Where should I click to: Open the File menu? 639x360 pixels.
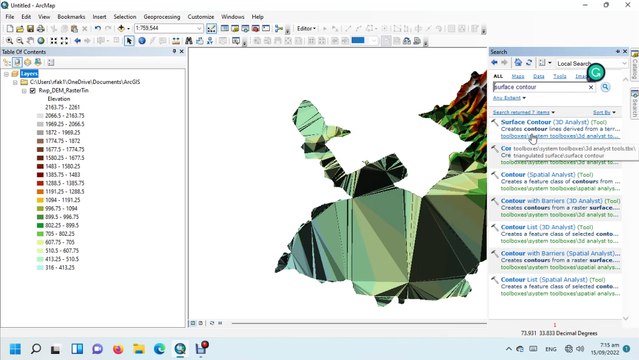tap(10, 17)
